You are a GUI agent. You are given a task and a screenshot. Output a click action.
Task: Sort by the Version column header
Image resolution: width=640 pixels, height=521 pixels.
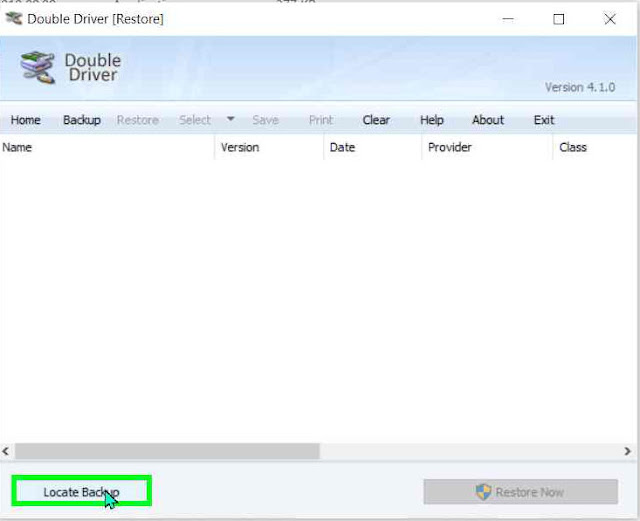269,147
